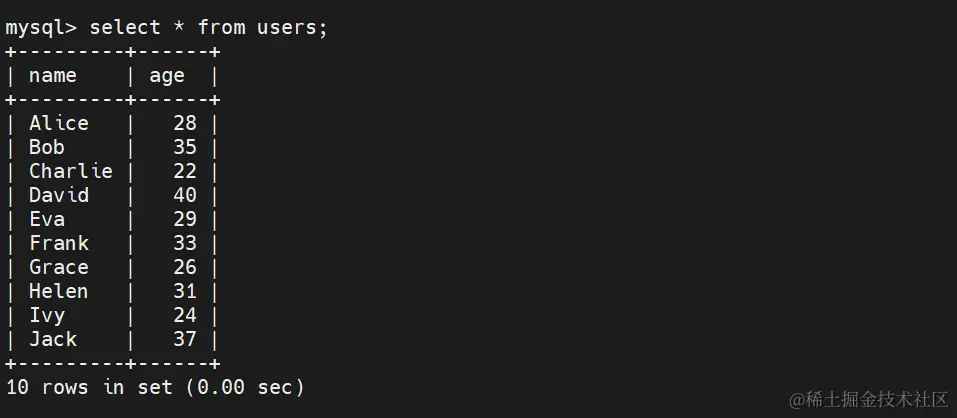
Task: Click the age value 28
Action: click(185, 123)
